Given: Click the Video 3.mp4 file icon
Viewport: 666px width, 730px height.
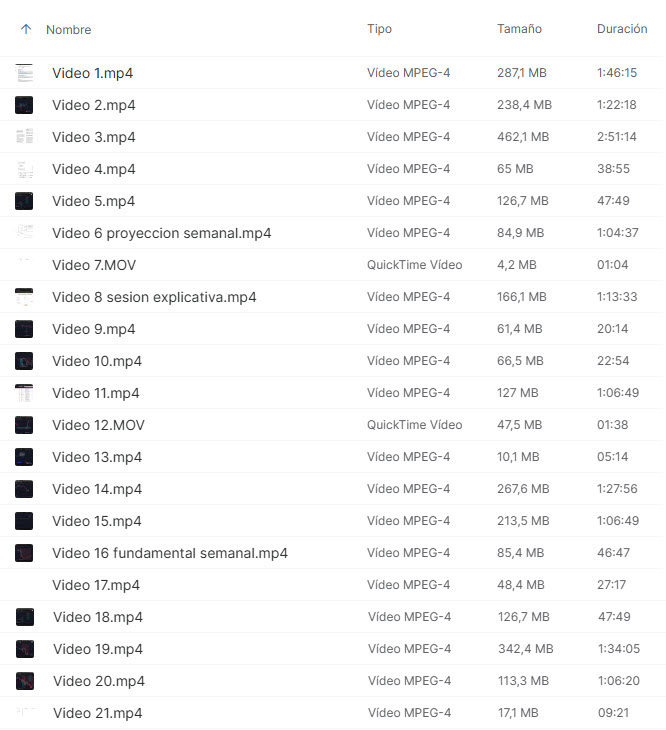Looking at the screenshot, I should pyautogui.click(x=25, y=137).
